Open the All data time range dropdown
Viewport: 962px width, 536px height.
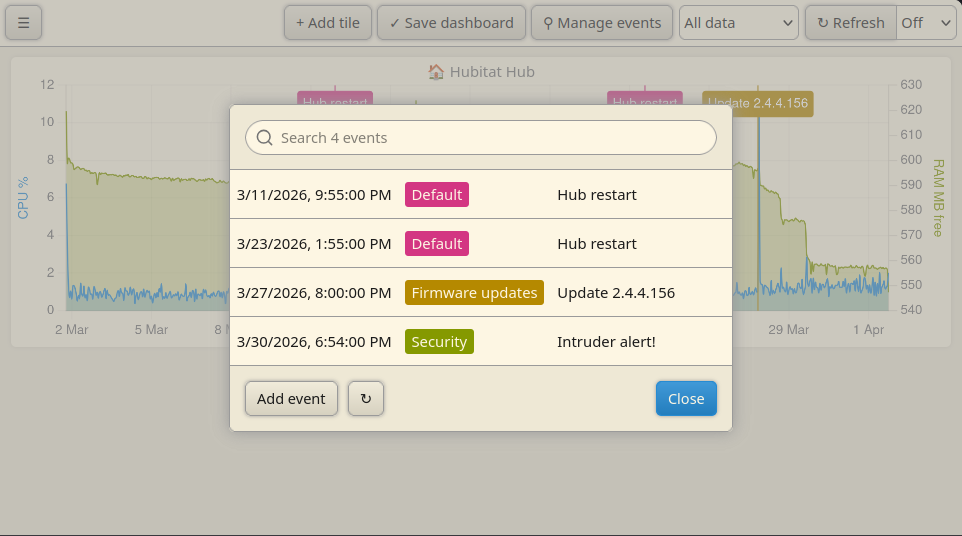739,23
